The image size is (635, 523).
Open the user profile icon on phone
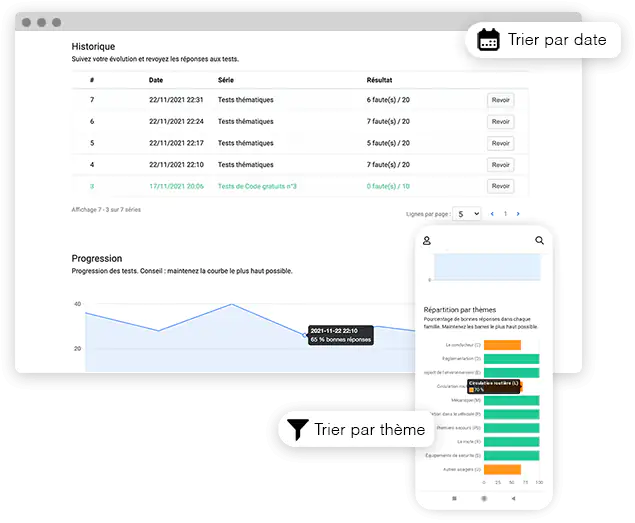click(427, 241)
